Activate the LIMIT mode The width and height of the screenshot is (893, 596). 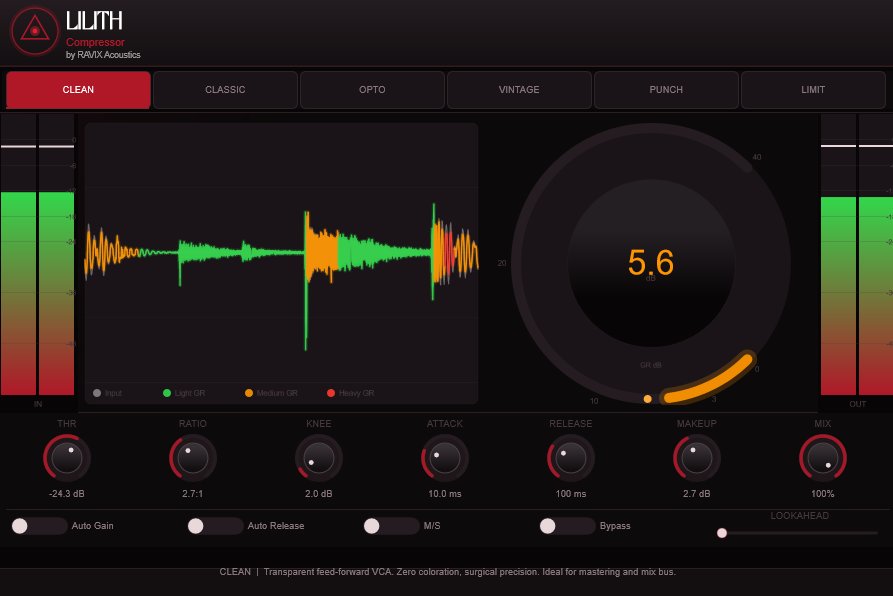click(813, 89)
